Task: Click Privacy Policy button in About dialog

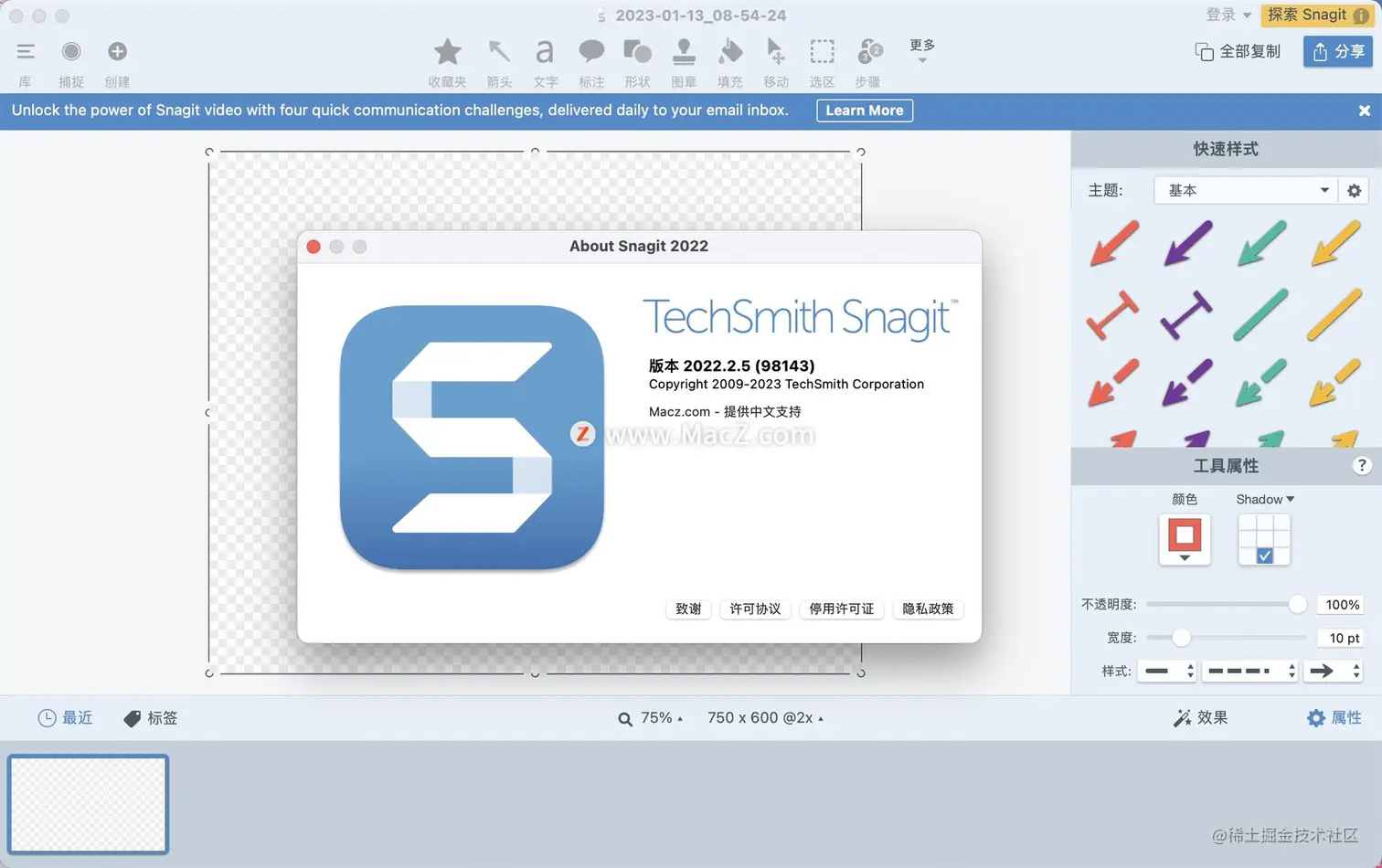Action: tap(928, 609)
